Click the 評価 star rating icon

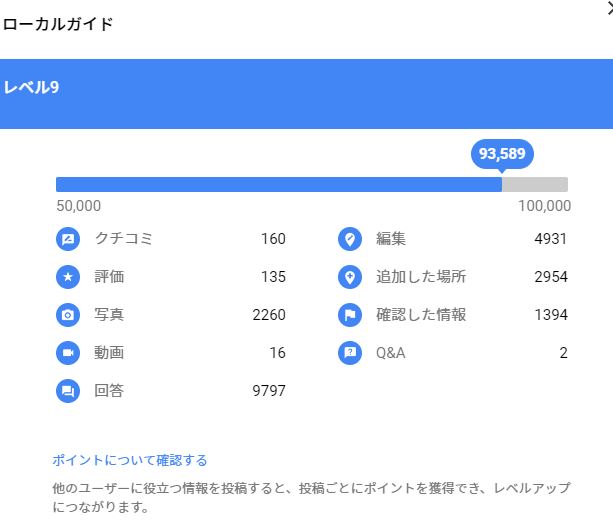pyautogui.click(x=68, y=277)
